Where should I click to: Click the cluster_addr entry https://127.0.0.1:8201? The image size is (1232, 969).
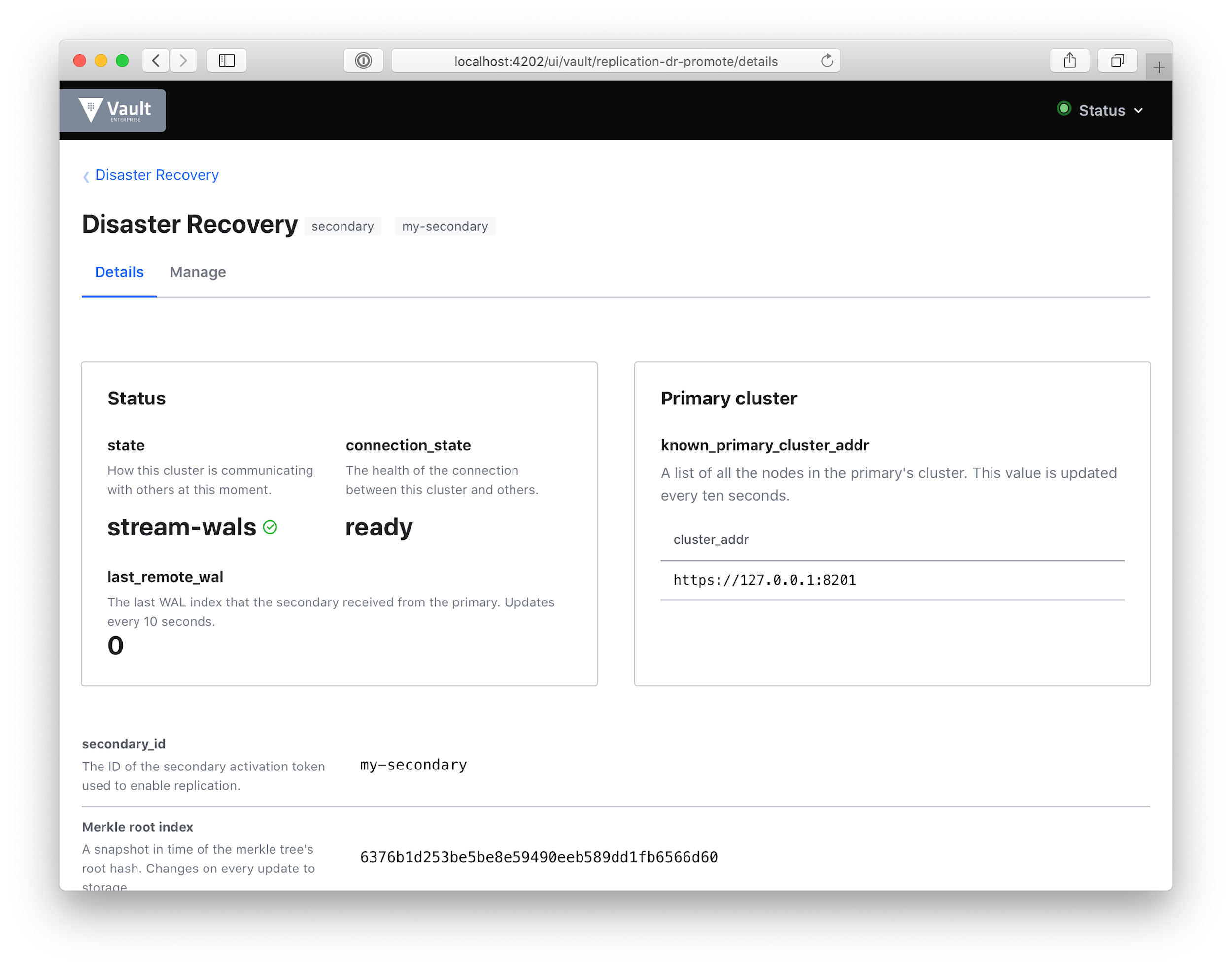pyautogui.click(x=764, y=579)
